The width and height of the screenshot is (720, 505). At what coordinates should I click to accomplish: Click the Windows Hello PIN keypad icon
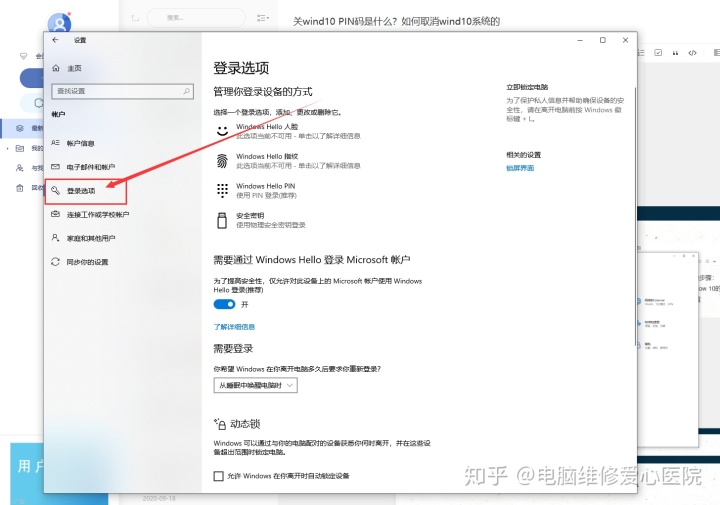click(x=222, y=190)
